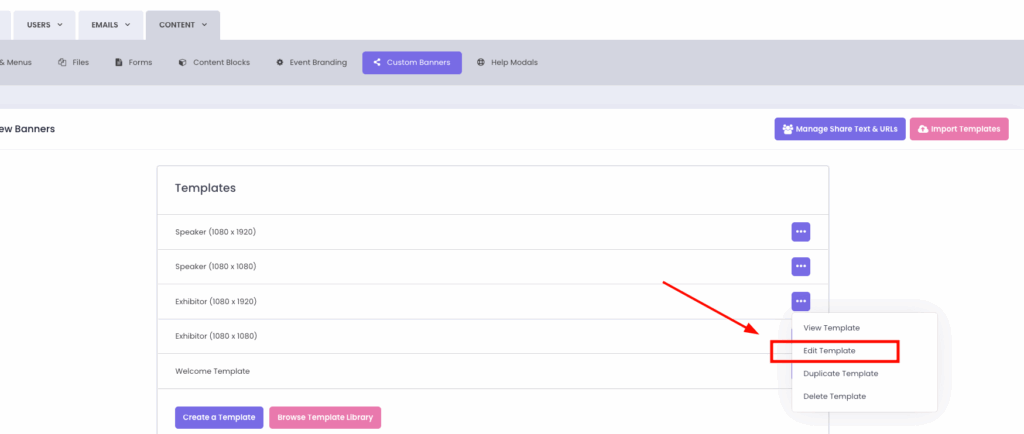Click Manage Share Text & URLs button

(x=838, y=129)
